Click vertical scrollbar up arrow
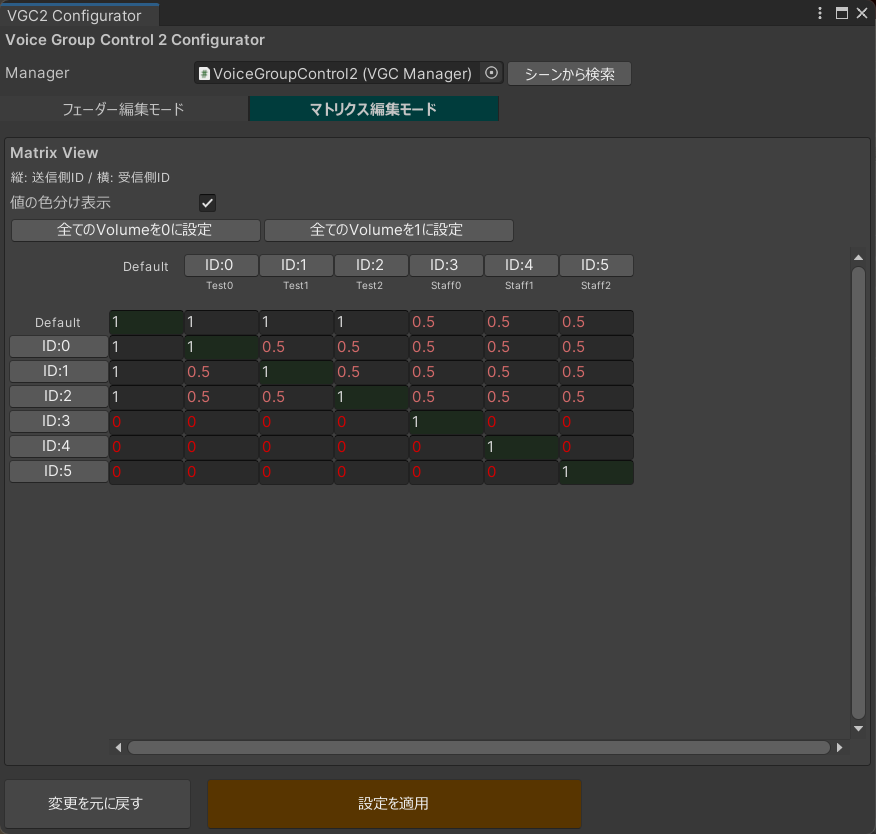Image resolution: width=876 pixels, height=834 pixels. coord(858,257)
